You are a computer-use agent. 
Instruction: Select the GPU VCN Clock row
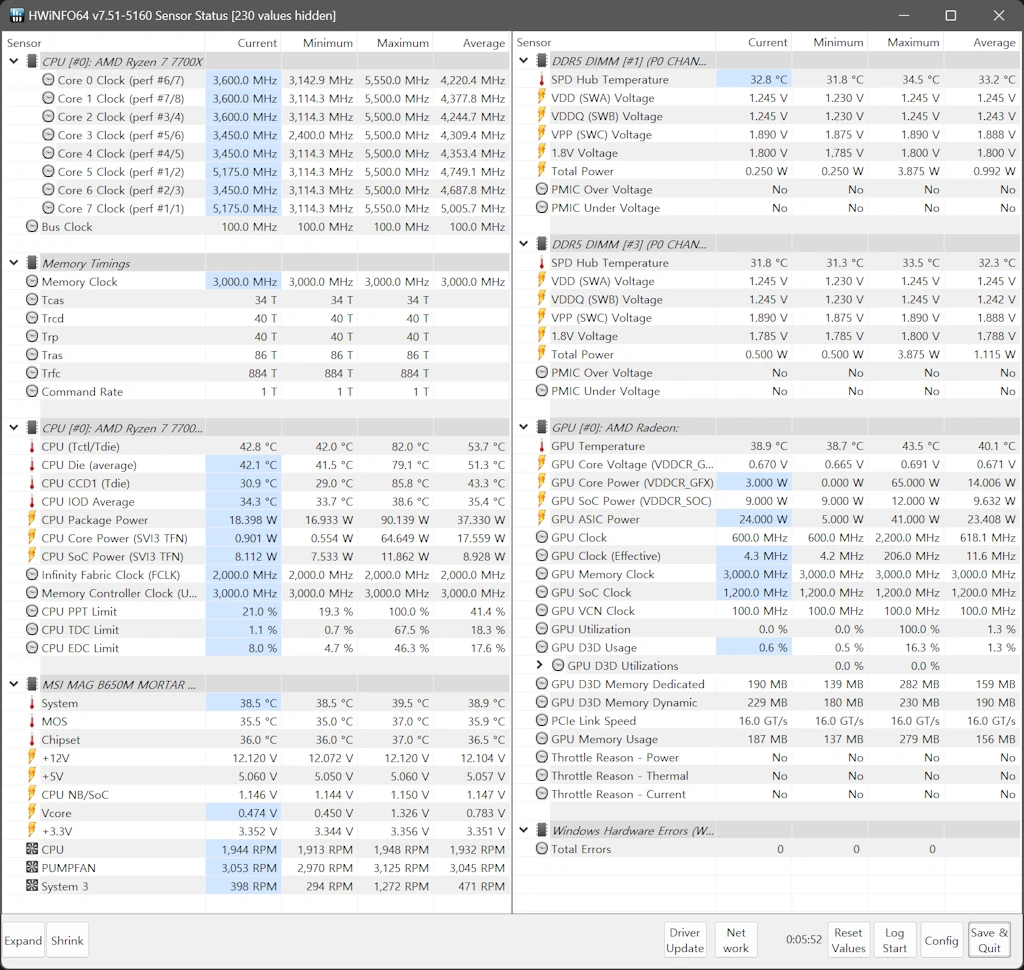coord(766,611)
